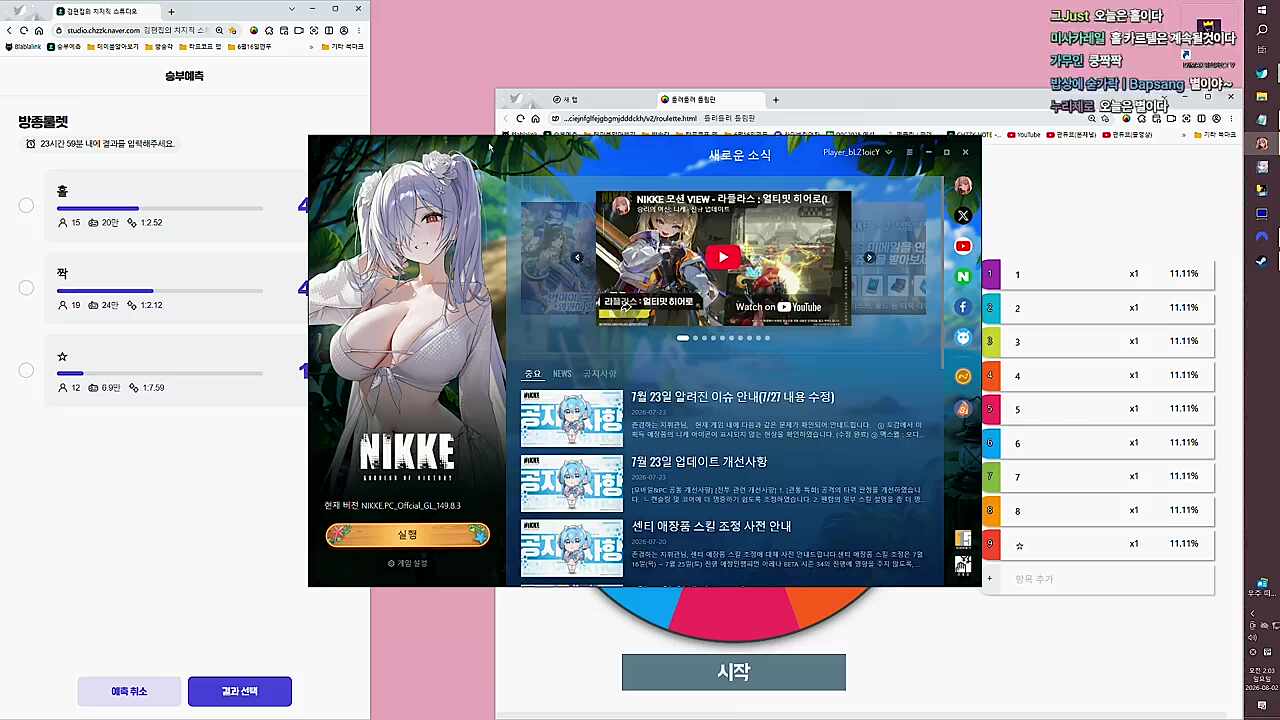
Task: Click the orange color swatch for item 4
Action: pyautogui.click(x=990, y=376)
